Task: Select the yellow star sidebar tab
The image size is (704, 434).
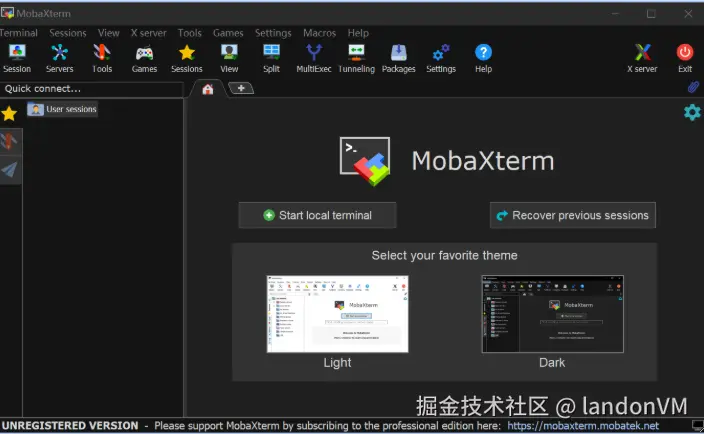Action: (x=9, y=114)
